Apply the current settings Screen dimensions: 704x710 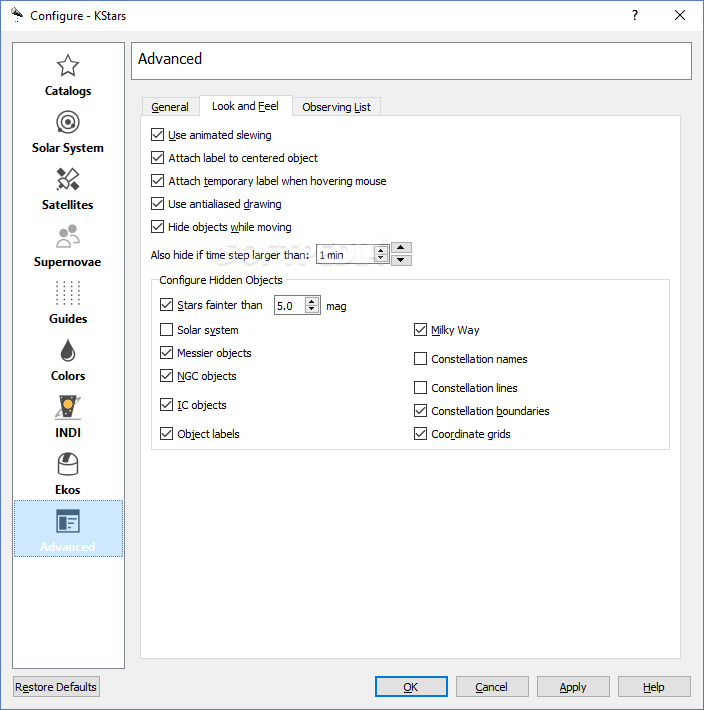tap(573, 687)
